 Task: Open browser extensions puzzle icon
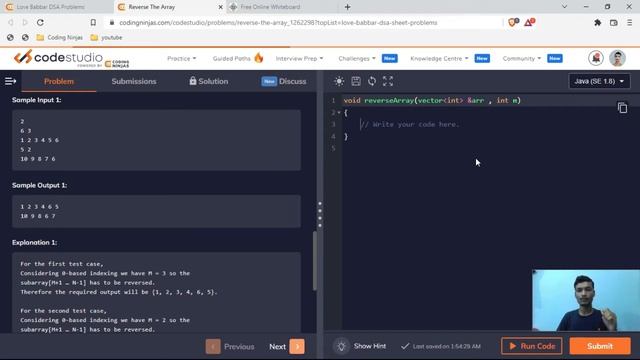tap(598, 23)
